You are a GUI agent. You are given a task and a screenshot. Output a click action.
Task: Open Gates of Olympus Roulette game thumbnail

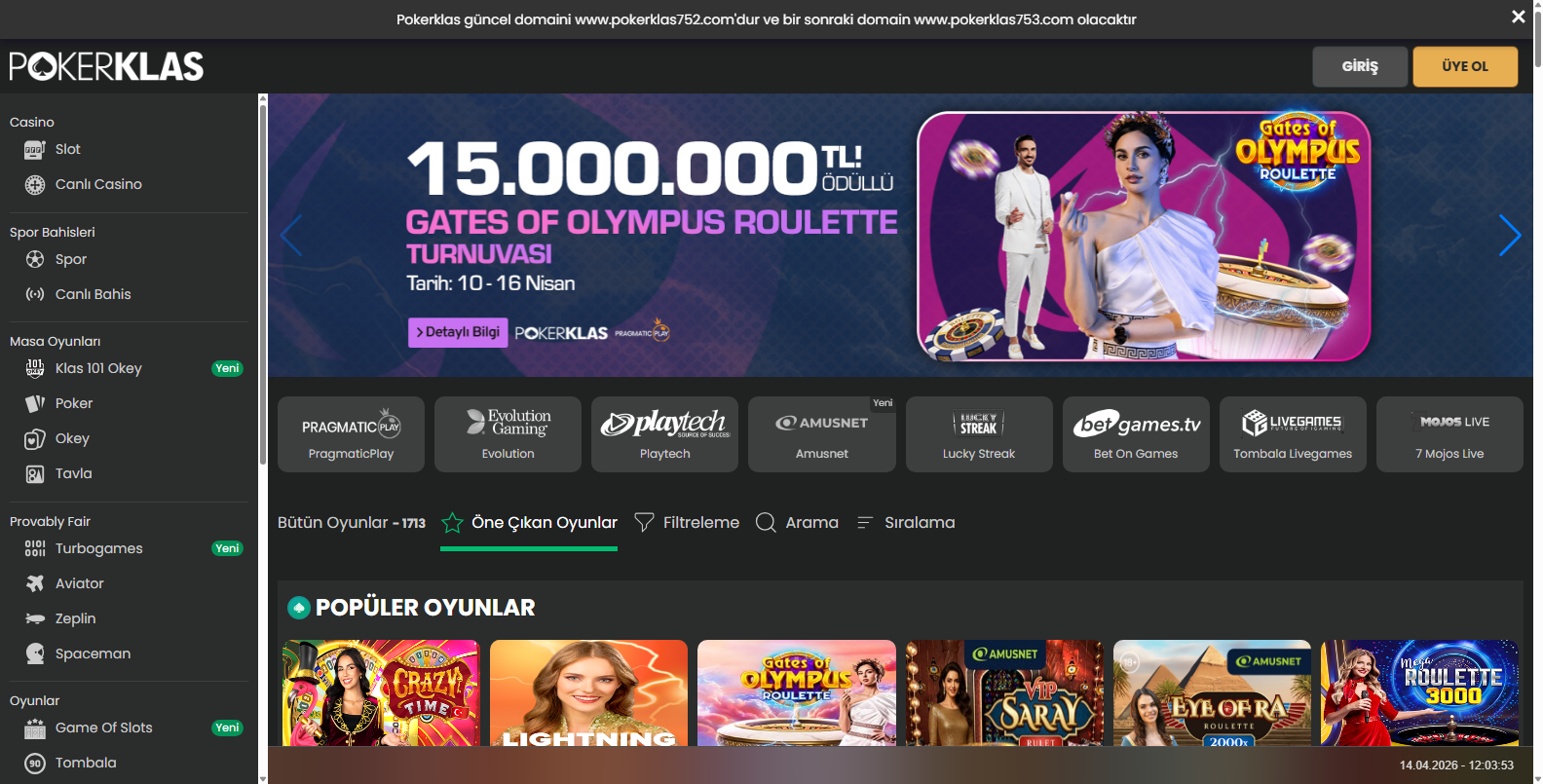click(x=797, y=692)
